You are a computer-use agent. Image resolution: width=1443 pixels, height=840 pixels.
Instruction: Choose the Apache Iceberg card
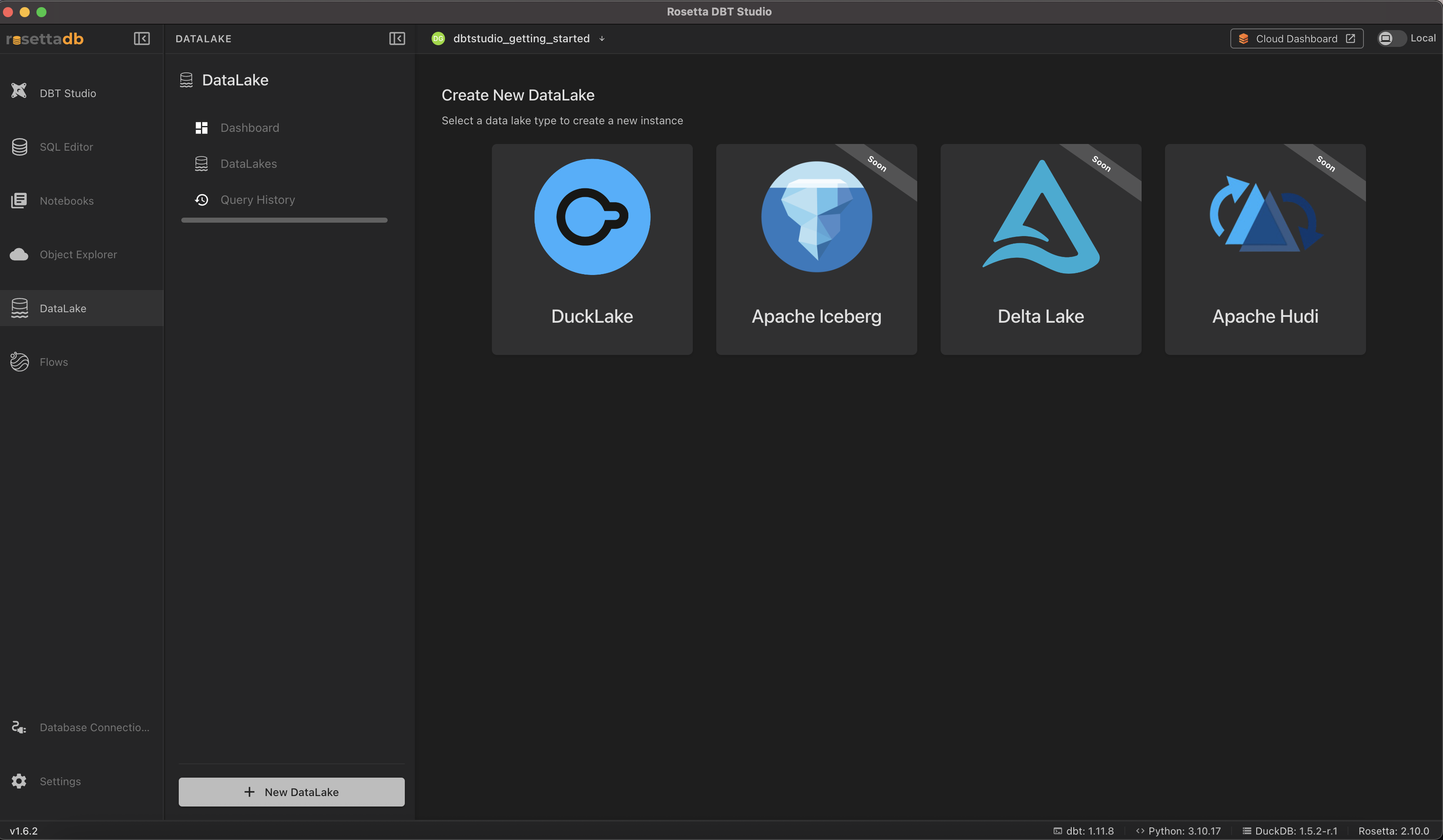[817, 249]
